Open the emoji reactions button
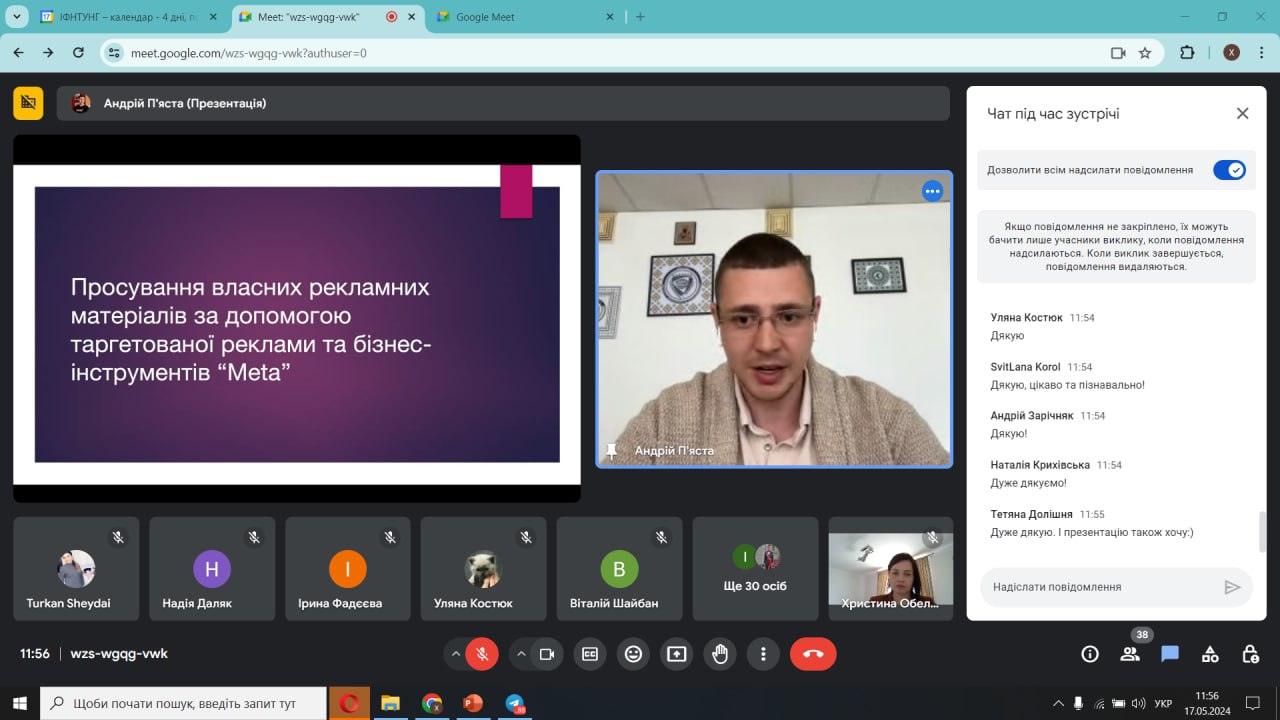This screenshot has width=1280, height=720. click(x=633, y=654)
